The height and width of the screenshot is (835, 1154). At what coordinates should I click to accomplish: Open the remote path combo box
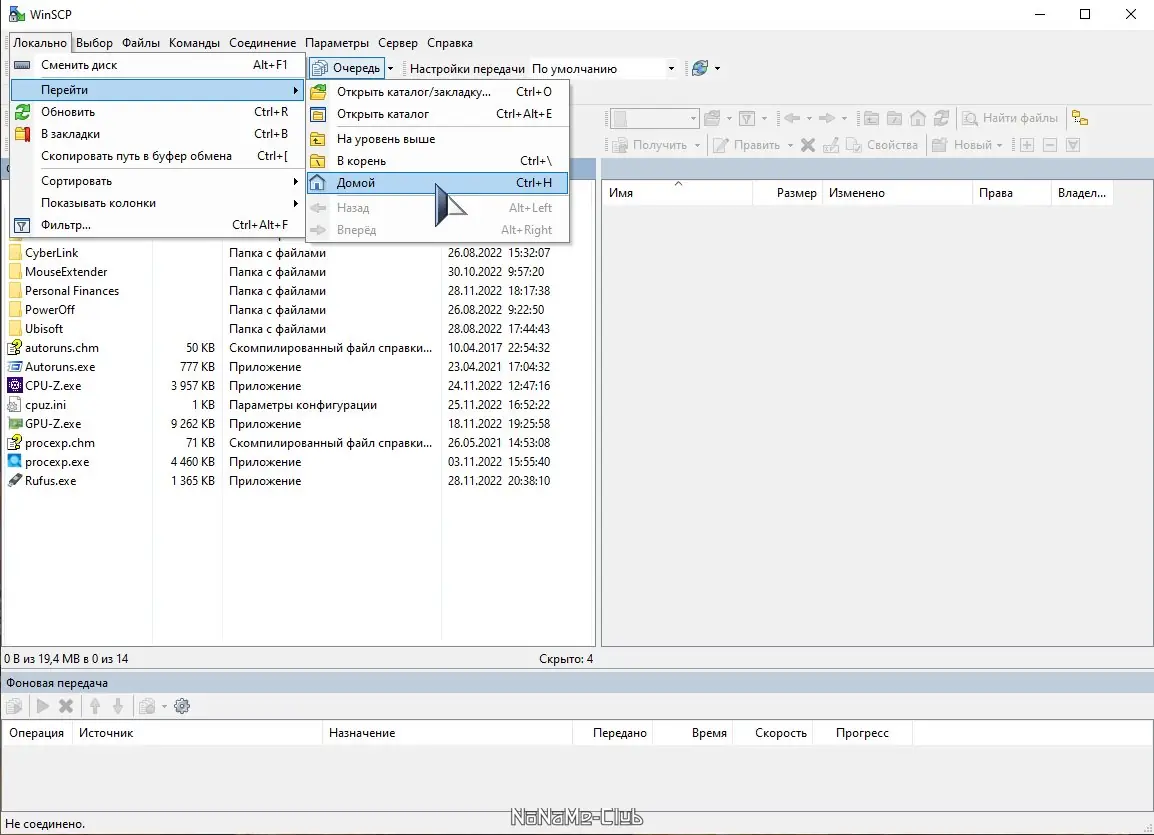(x=654, y=118)
